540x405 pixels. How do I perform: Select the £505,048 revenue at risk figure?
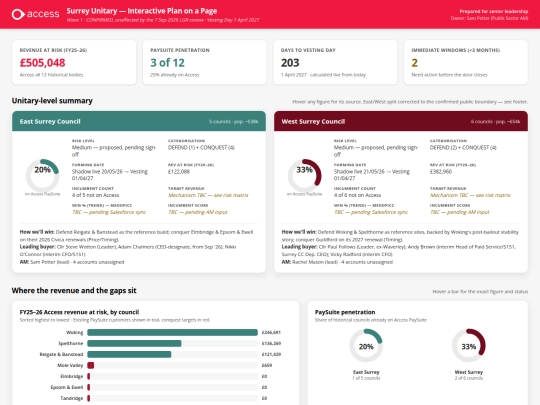(x=42, y=63)
